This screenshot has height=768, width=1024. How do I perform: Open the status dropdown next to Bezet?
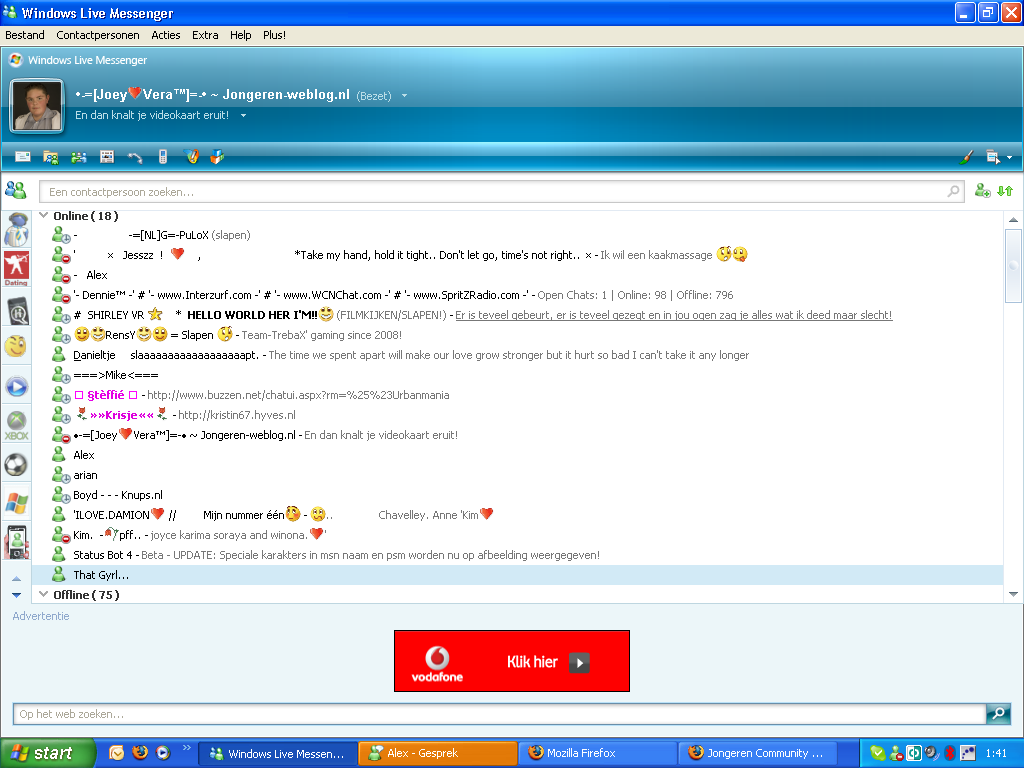(404, 95)
